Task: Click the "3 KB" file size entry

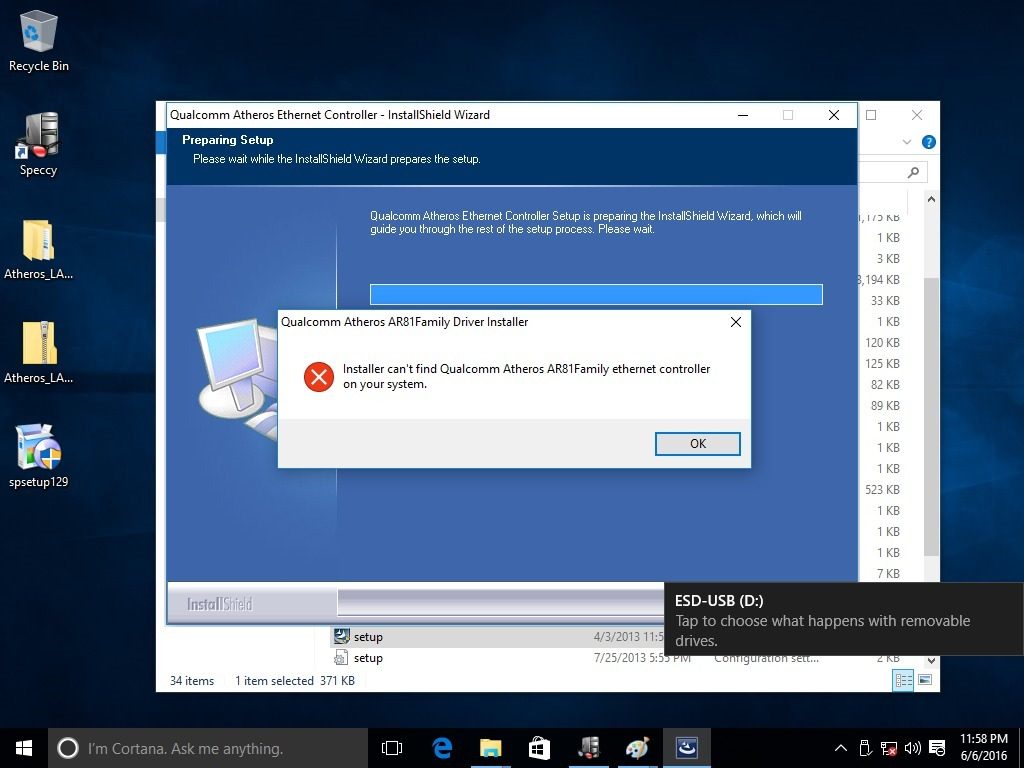Action: click(x=888, y=259)
